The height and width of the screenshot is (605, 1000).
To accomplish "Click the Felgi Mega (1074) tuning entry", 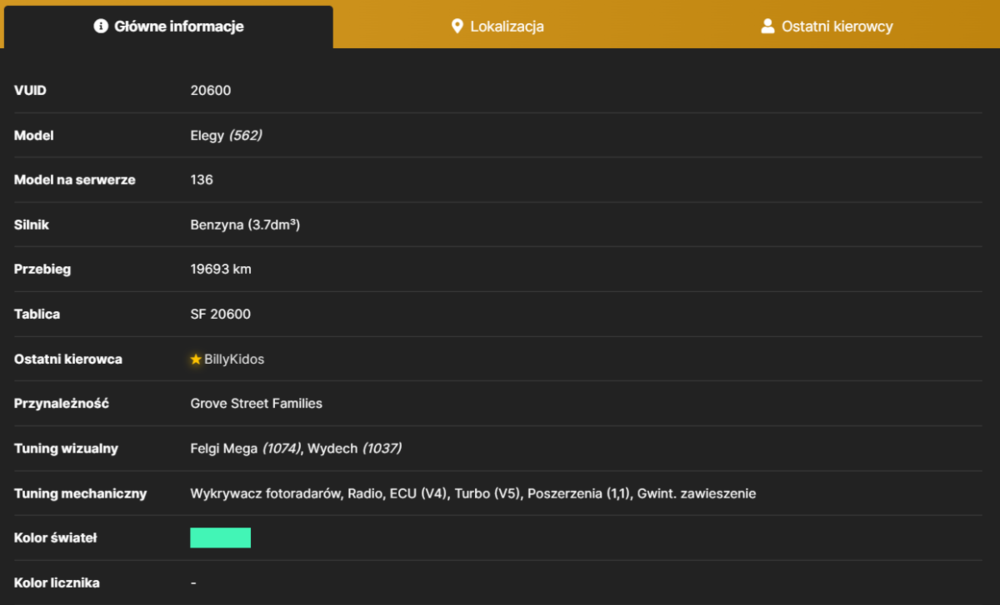I will coord(246,449).
